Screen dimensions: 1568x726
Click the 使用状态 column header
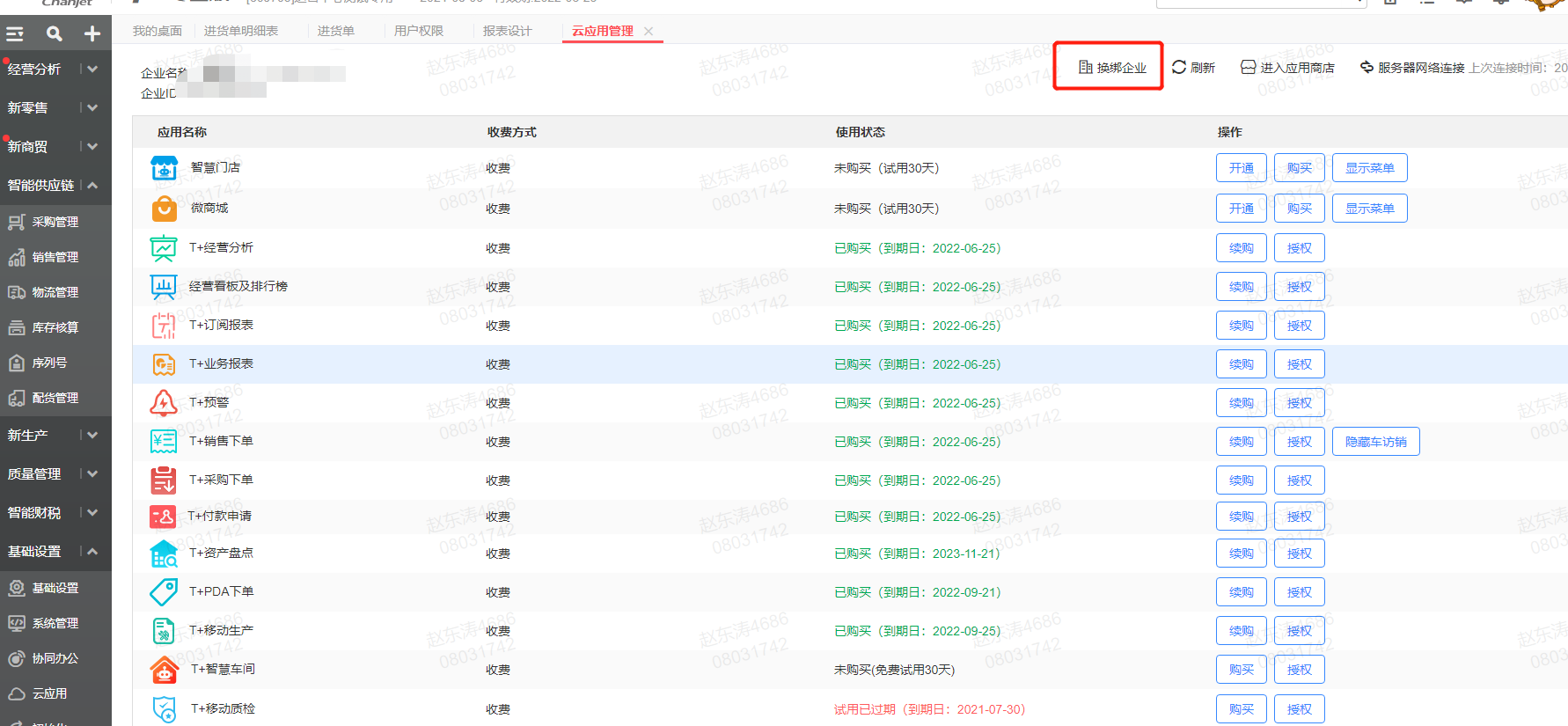(861, 132)
